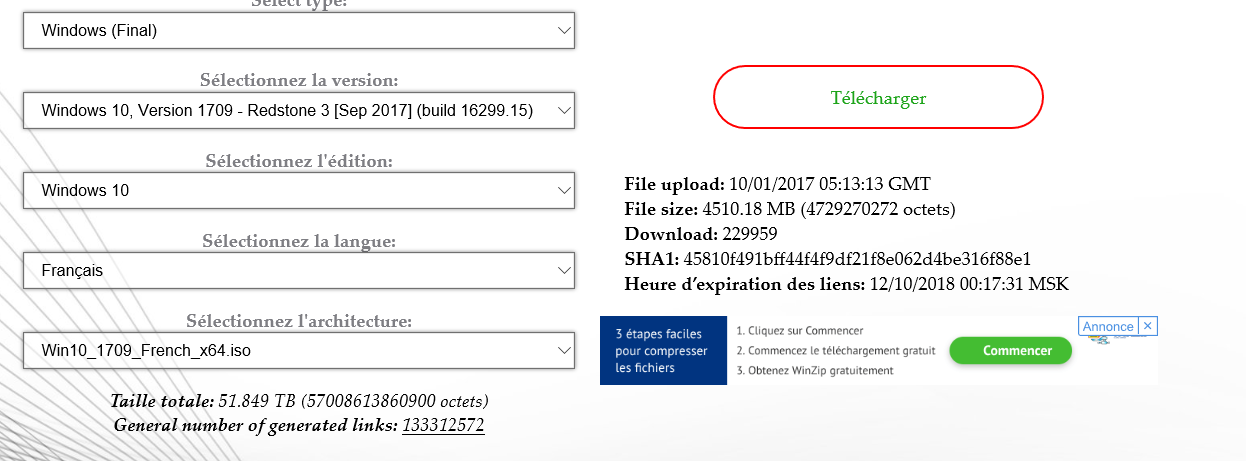This screenshot has width=1246, height=461.
Task: Click the Taille totale 51.849 TB text
Action: [x=299, y=401]
